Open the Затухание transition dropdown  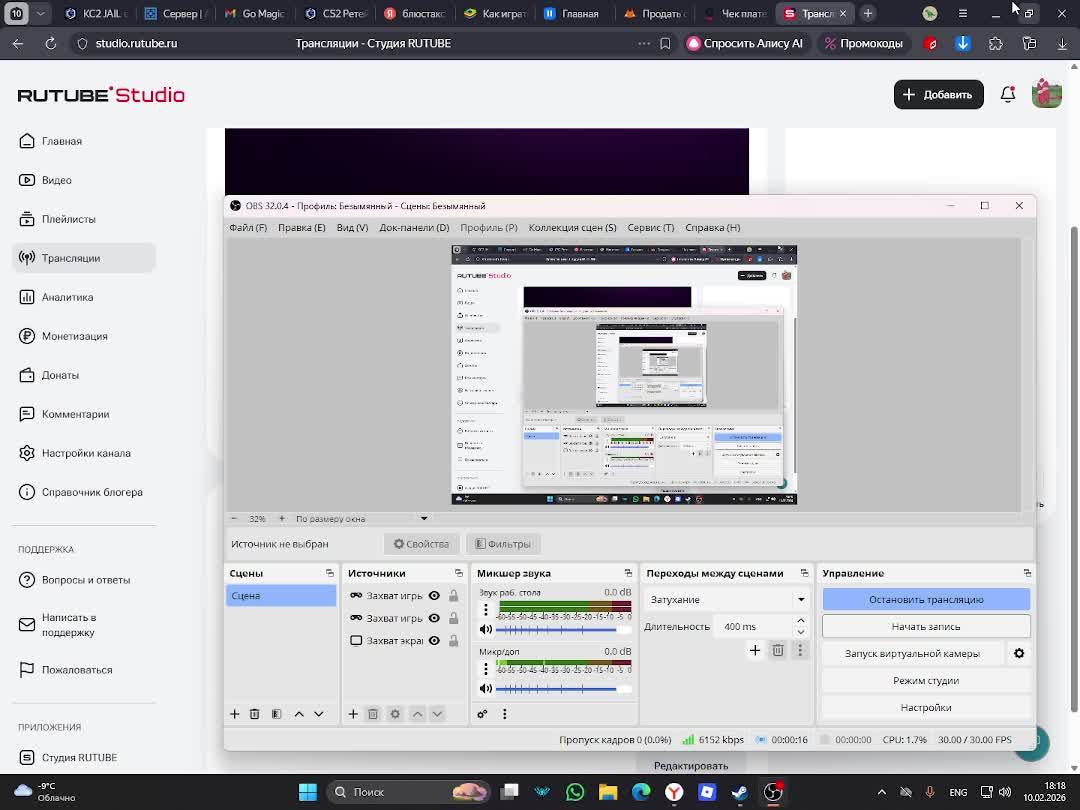tap(727, 600)
